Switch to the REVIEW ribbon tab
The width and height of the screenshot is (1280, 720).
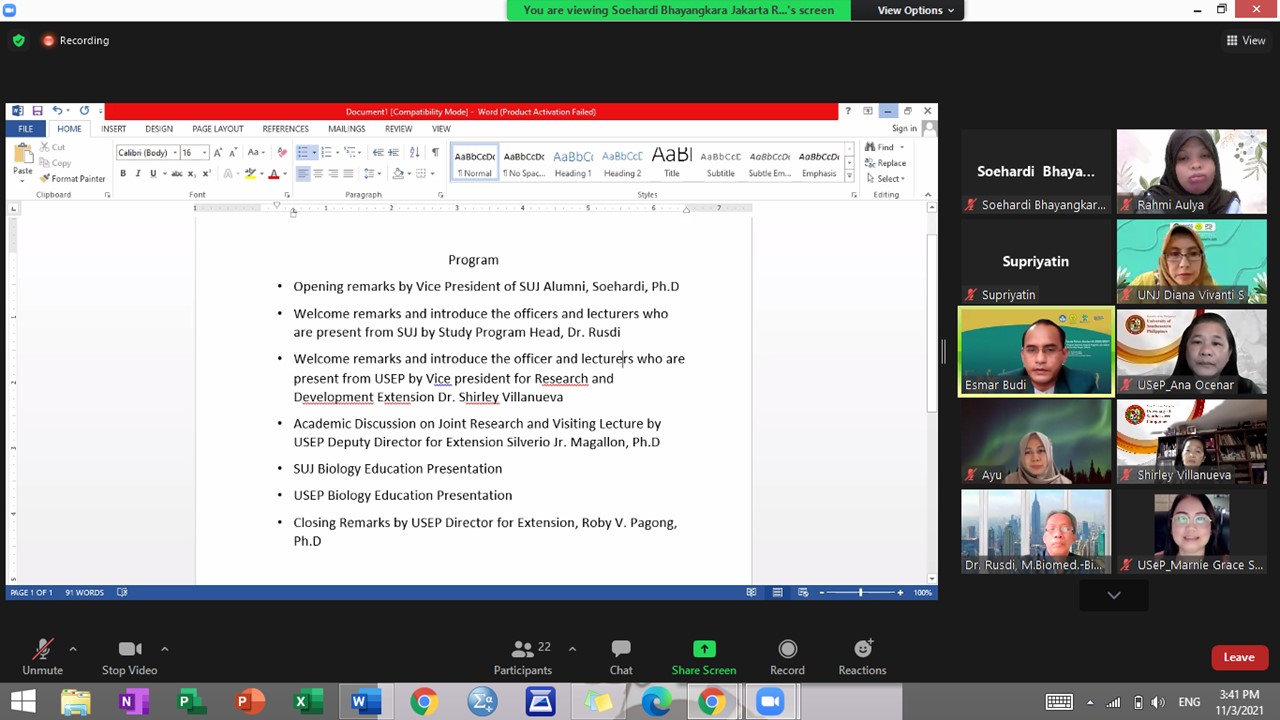[x=398, y=129]
